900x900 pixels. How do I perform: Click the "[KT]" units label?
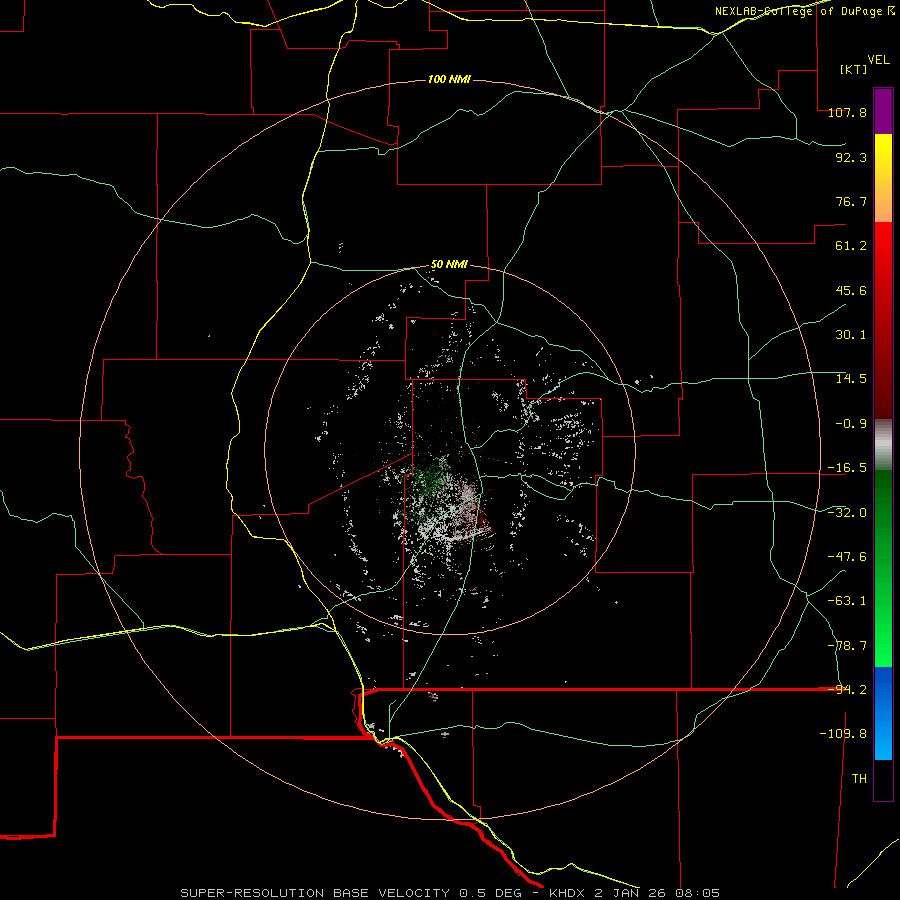click(854, 69)
